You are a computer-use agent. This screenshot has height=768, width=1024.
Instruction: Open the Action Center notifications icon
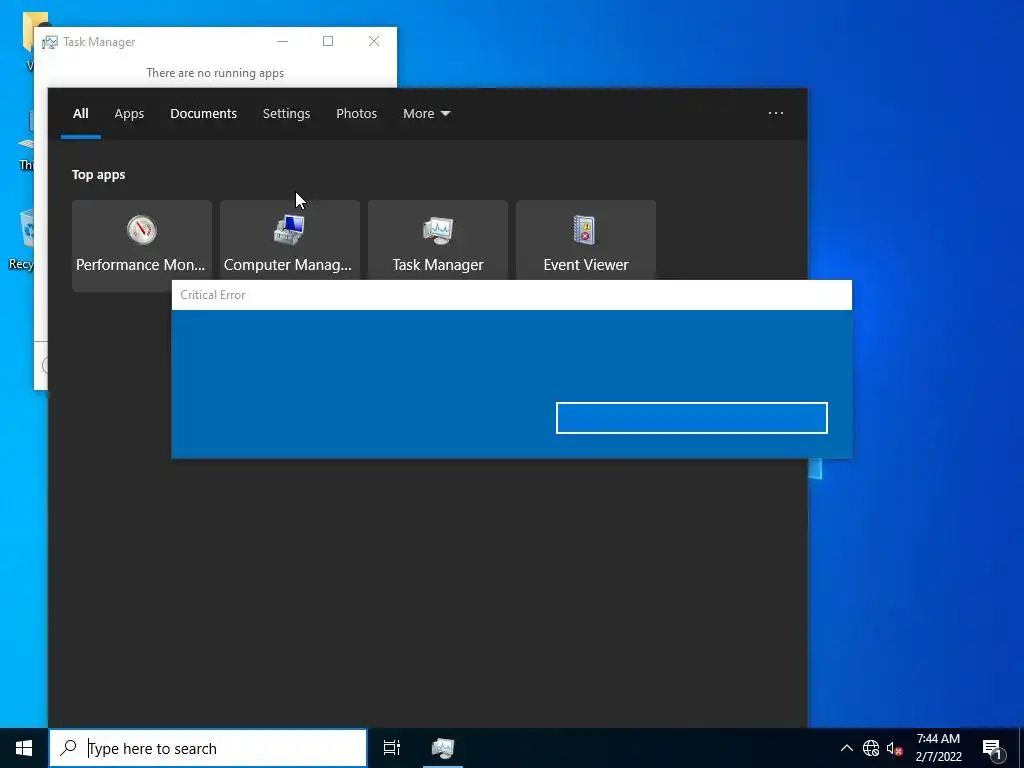tap(992, 749)
